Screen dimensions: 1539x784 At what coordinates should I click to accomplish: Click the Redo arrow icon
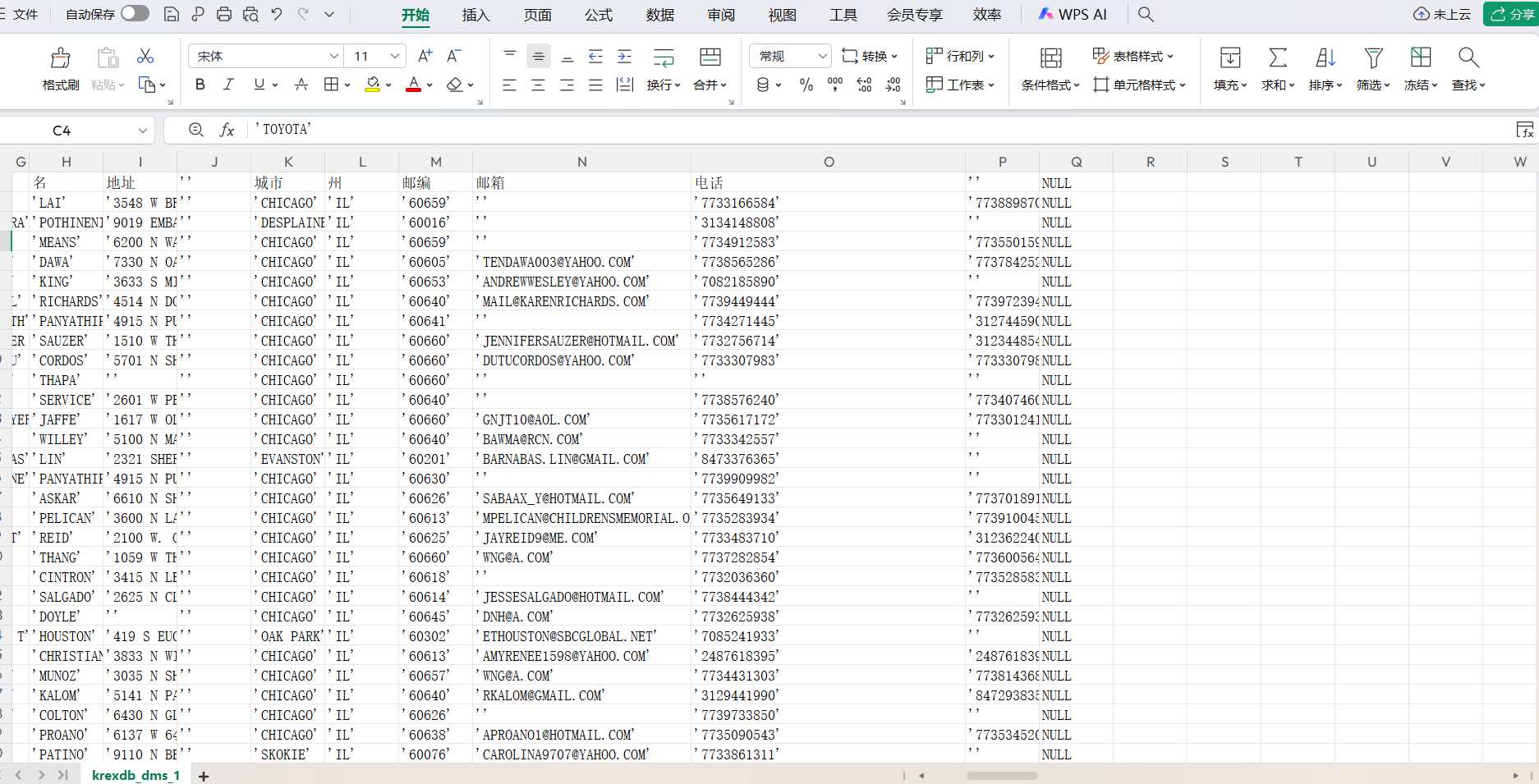(303, 14)
